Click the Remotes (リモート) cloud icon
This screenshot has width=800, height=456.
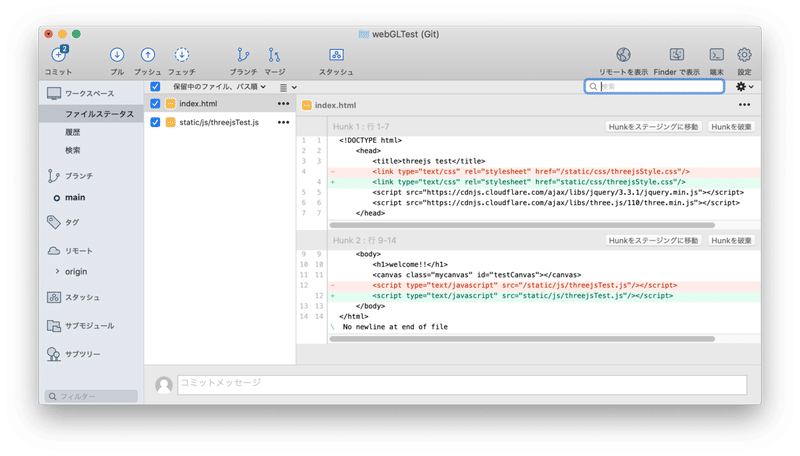(x=54, y=251)
